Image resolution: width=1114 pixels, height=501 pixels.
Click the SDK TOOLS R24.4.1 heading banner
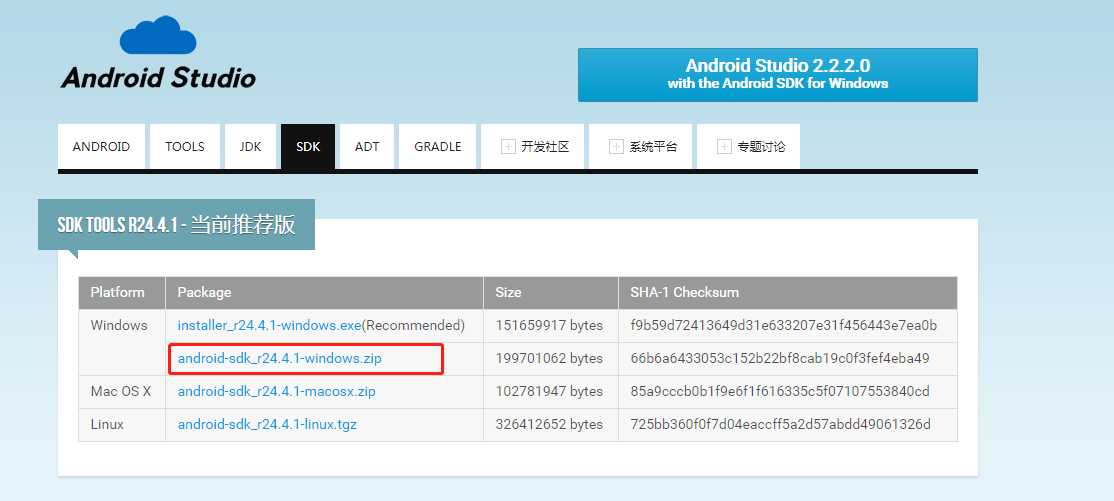point(176,225)
